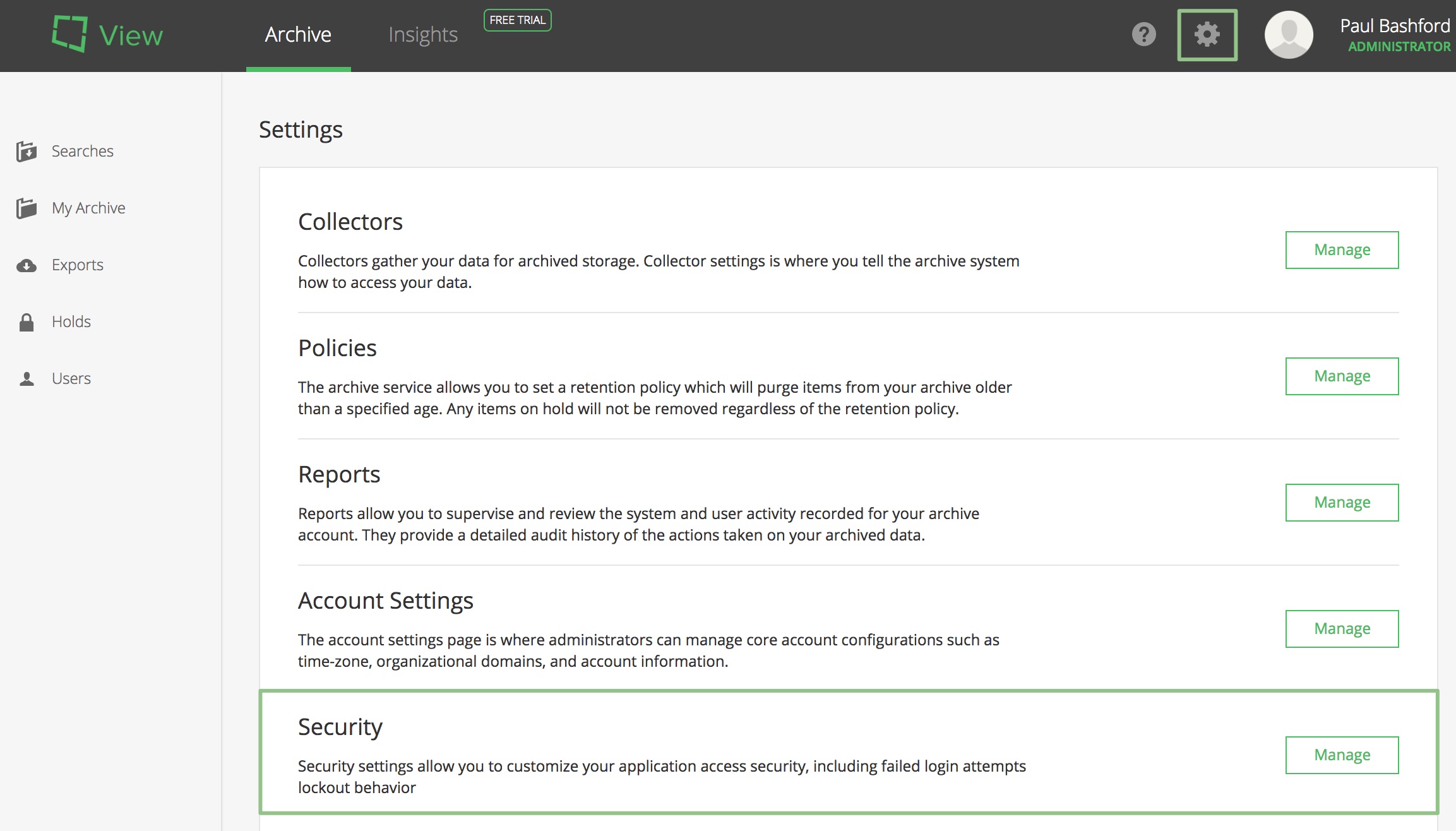
Task: Manage the Policies settings
Action: click(1342, 376)
